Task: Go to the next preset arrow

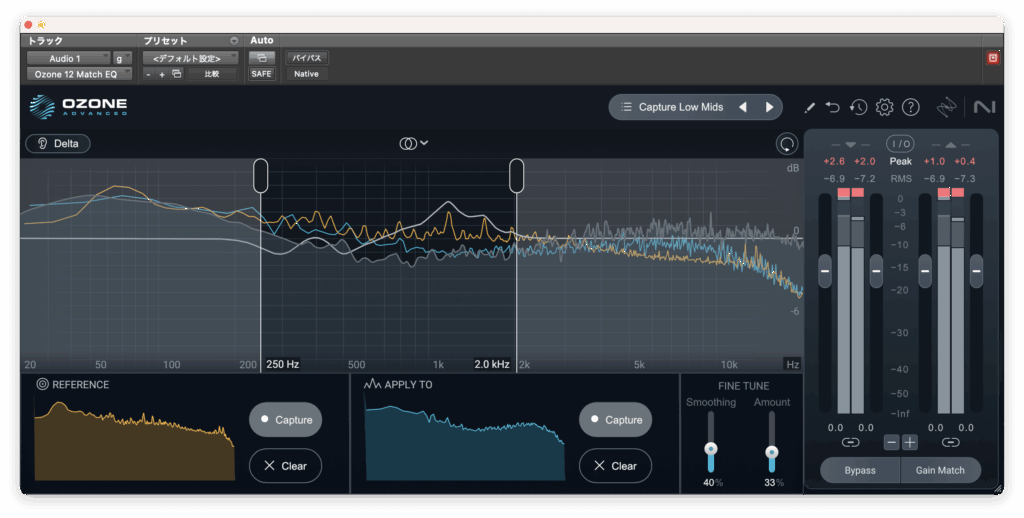Action: coord(769,107)
